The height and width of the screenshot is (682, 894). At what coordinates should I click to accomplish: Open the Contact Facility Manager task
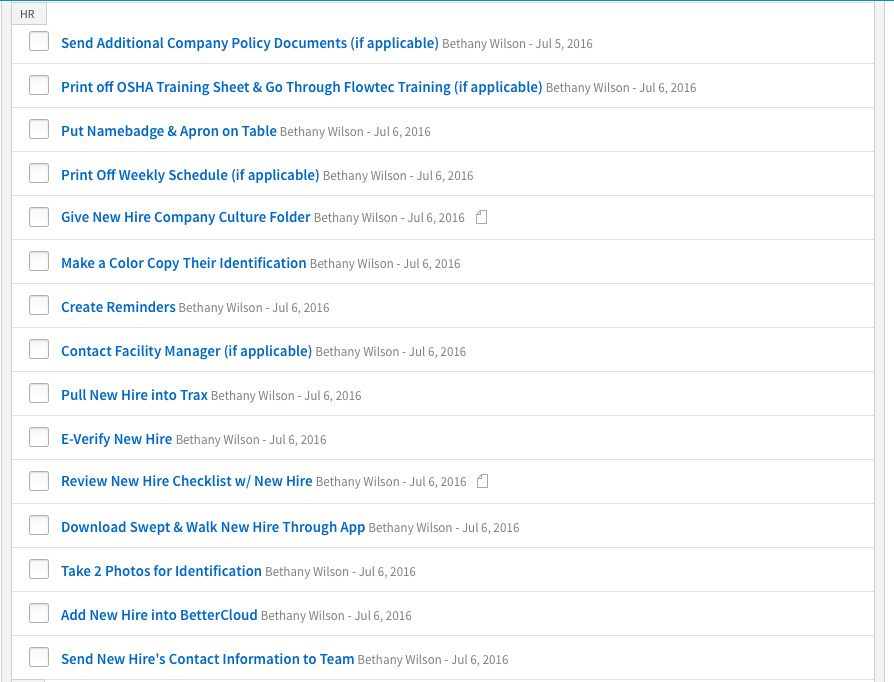coord(186,351)
